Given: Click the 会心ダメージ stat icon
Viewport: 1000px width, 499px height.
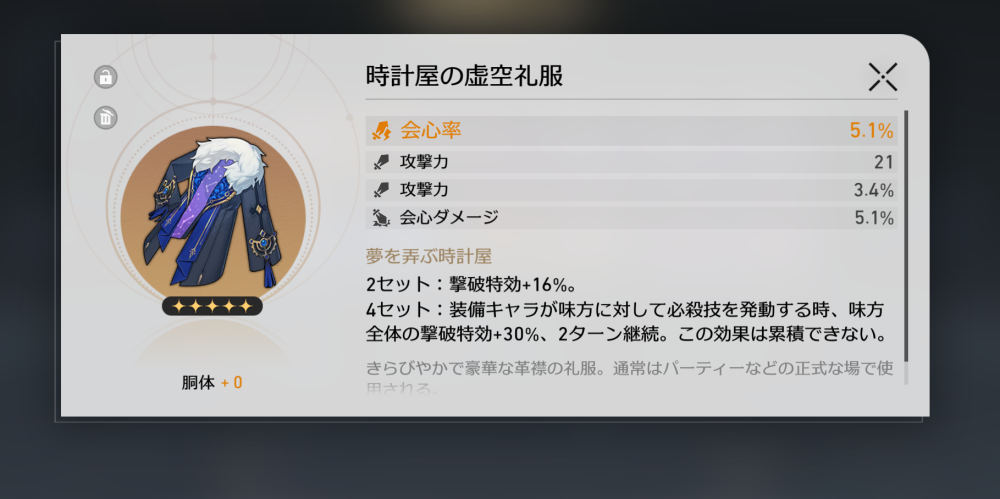Looking at the screenshot, I should tap(381, 218).
